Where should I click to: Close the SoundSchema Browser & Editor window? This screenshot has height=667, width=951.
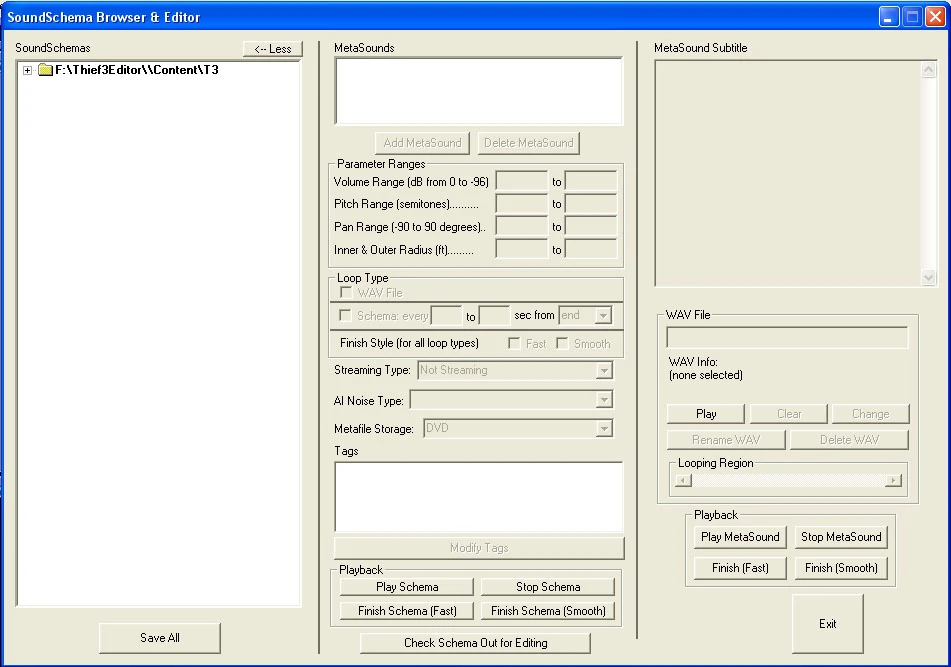[x=935, y=16]
